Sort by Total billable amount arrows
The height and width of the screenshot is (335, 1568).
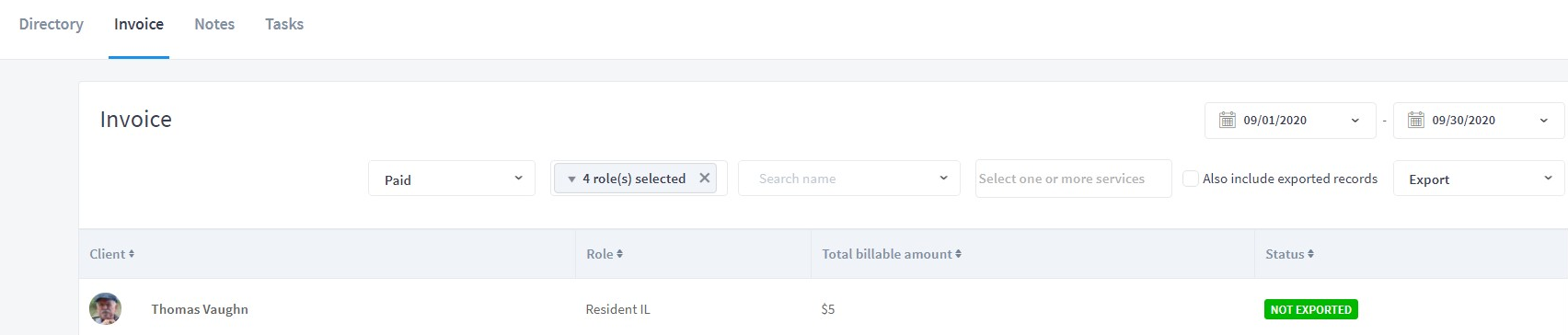point(958,254)
